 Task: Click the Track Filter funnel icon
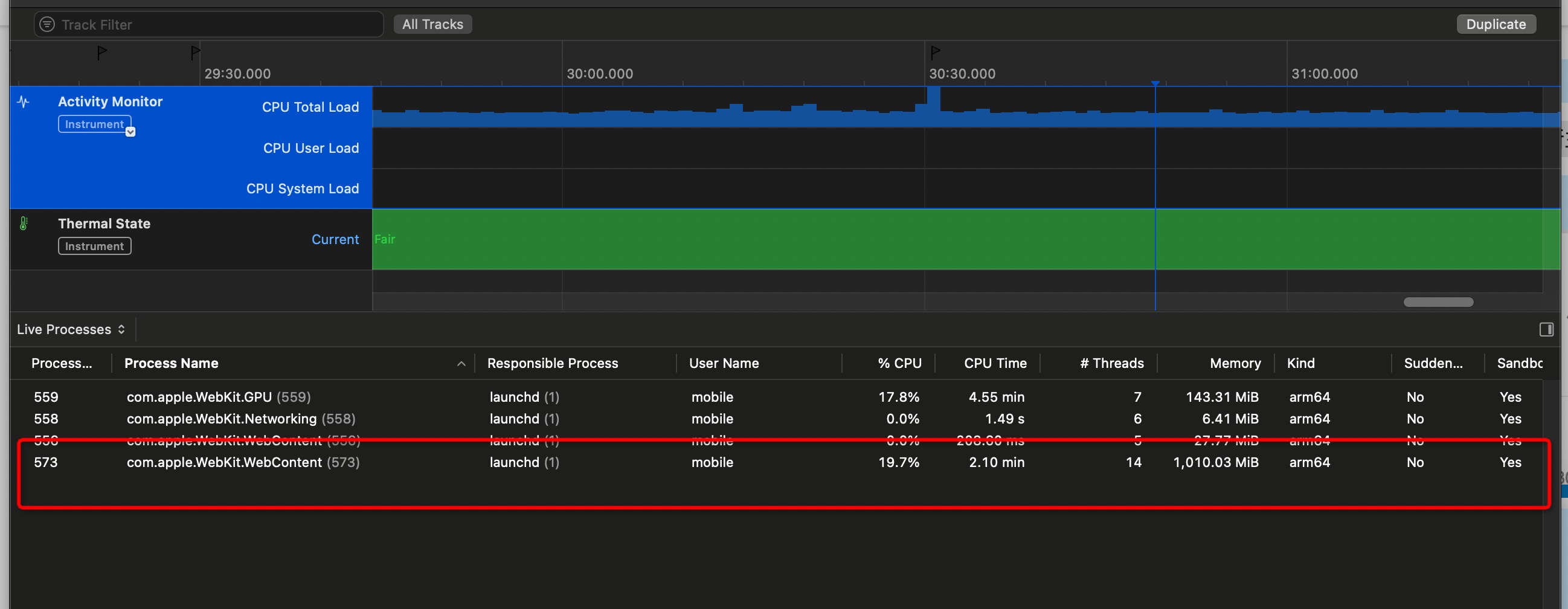(47, 24)
